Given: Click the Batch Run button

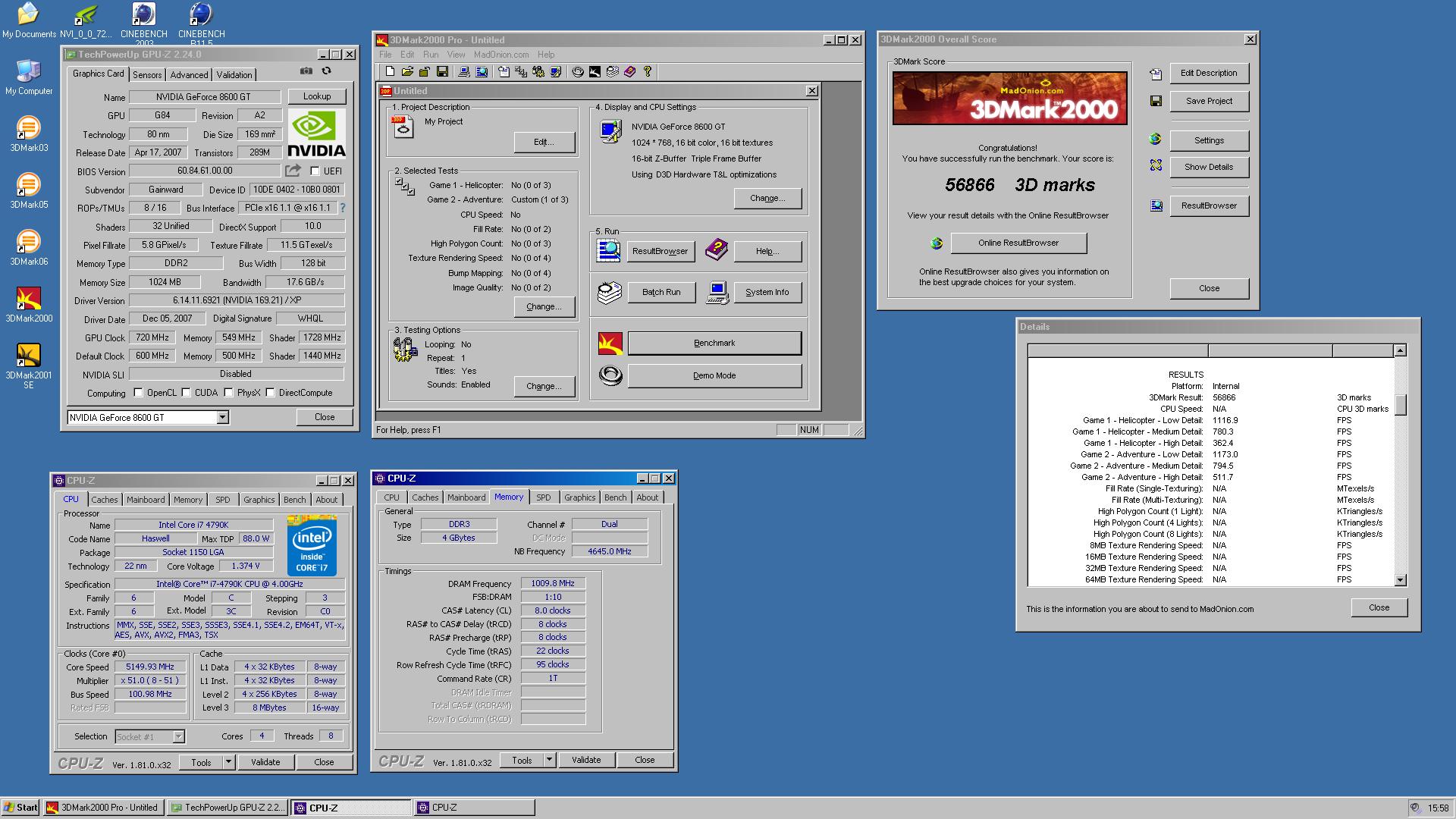Looking at the screenshot, I should point(661,292).
